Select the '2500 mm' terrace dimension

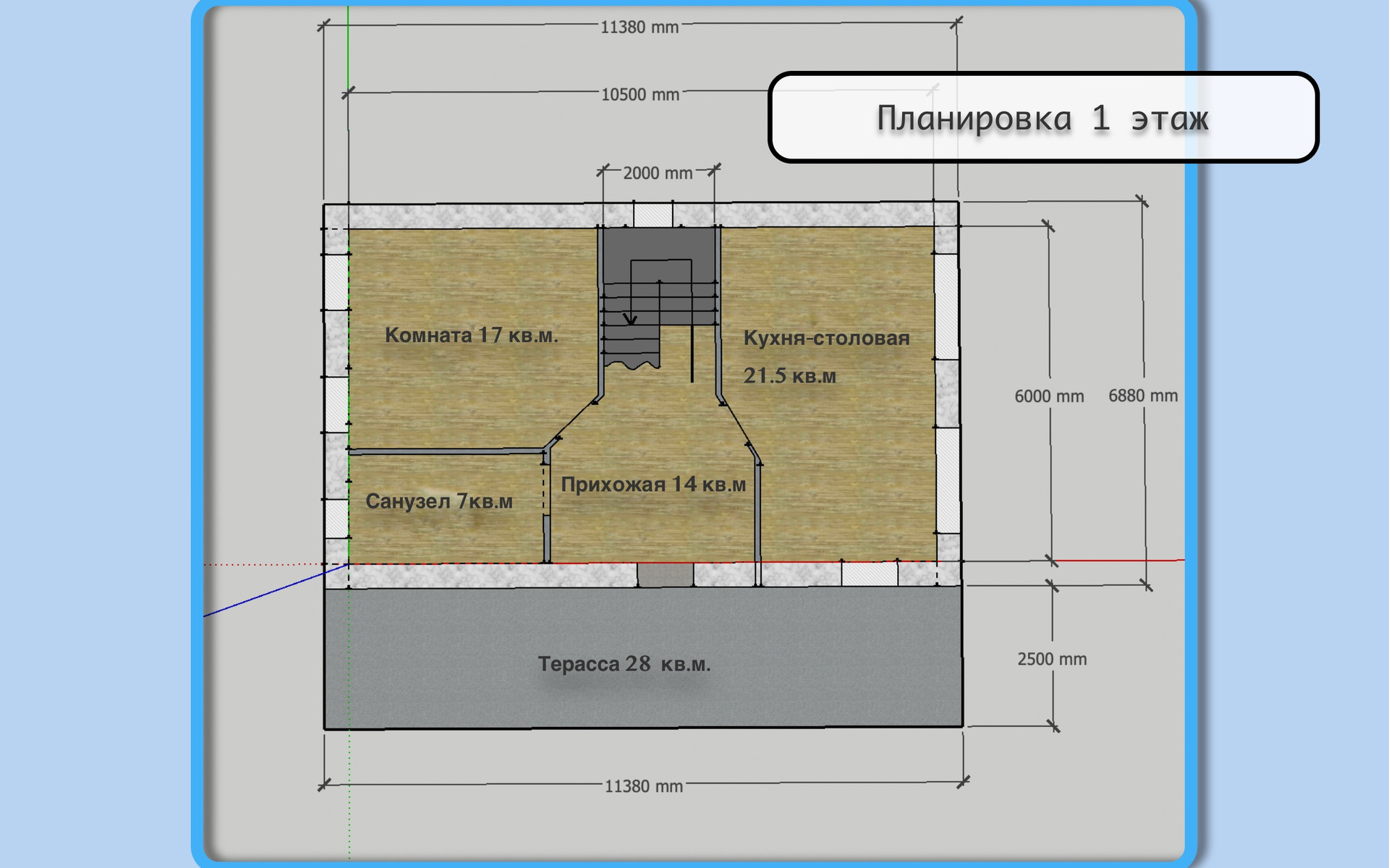[1052, 659]
